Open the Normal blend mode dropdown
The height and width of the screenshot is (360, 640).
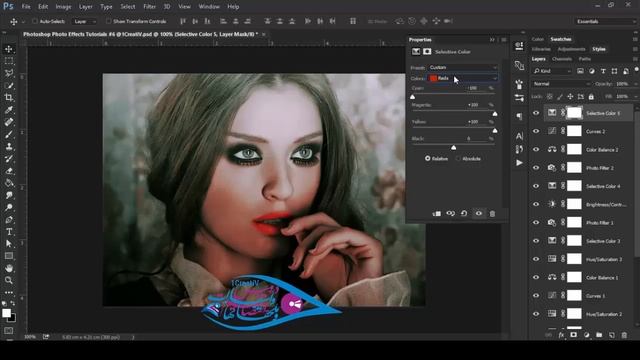561,84
